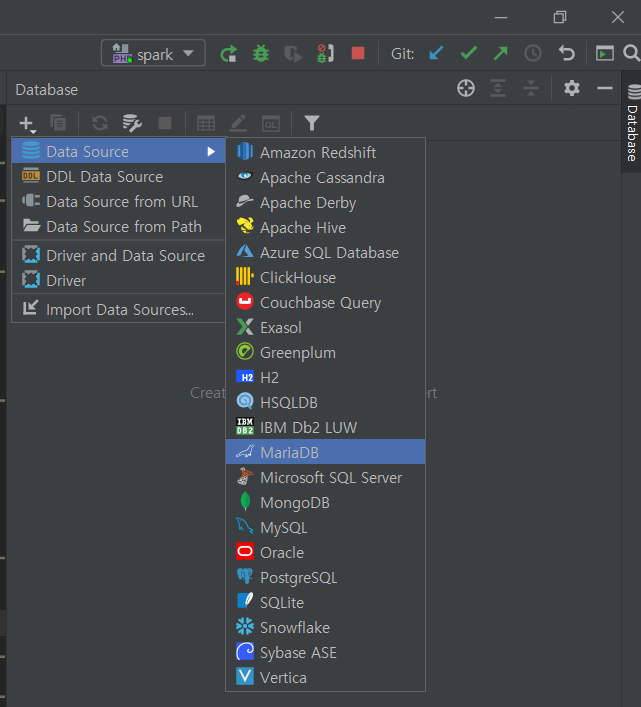Select the highlighted MariaDB entry

click(x=325, y=452)
